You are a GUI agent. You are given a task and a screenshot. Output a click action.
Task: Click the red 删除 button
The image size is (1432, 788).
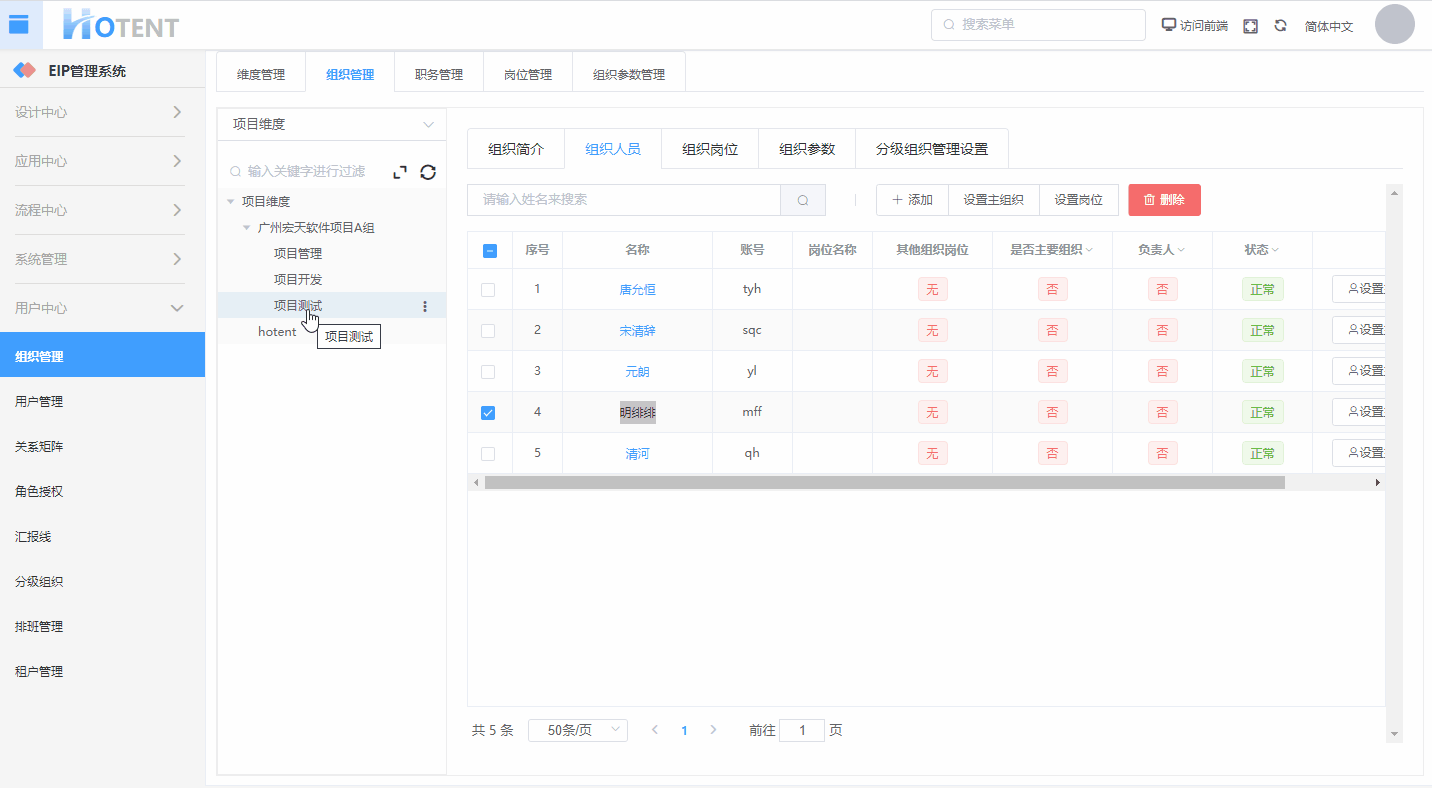pos(1164,200)
